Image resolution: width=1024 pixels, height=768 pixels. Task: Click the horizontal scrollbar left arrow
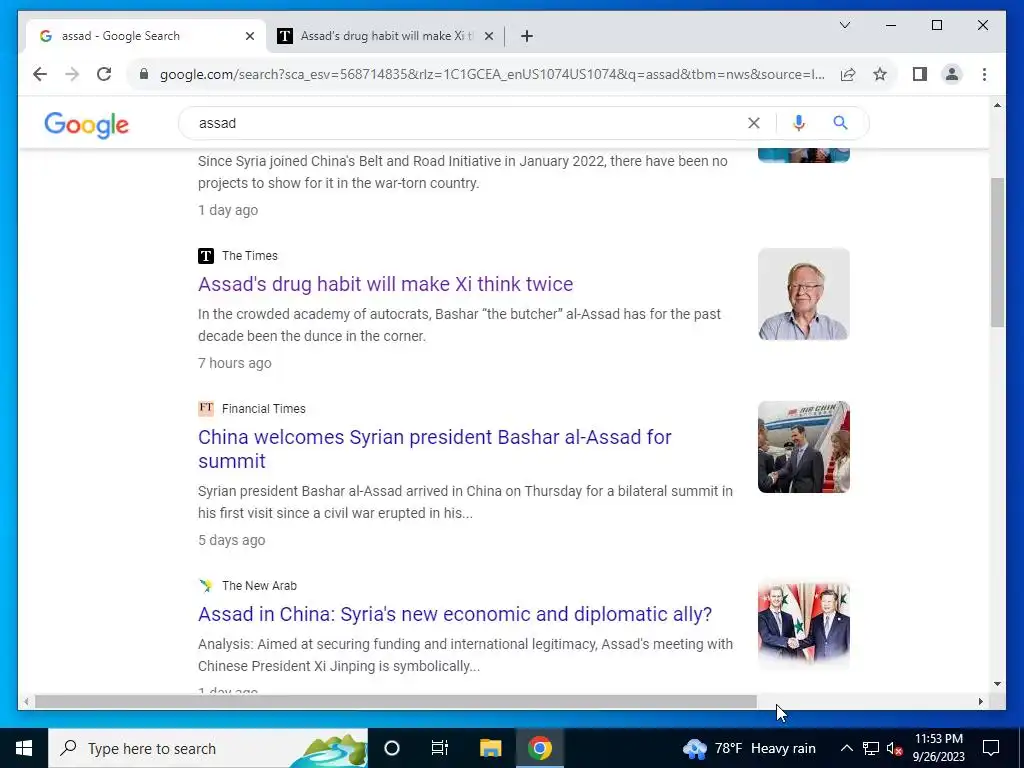click(x=26, y=701)
